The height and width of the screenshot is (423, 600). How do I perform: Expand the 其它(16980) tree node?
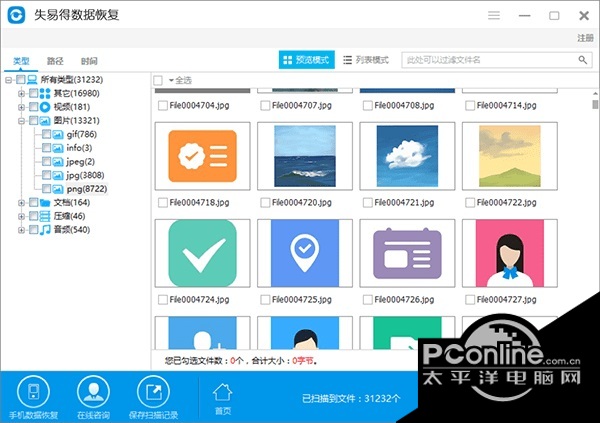21,93
